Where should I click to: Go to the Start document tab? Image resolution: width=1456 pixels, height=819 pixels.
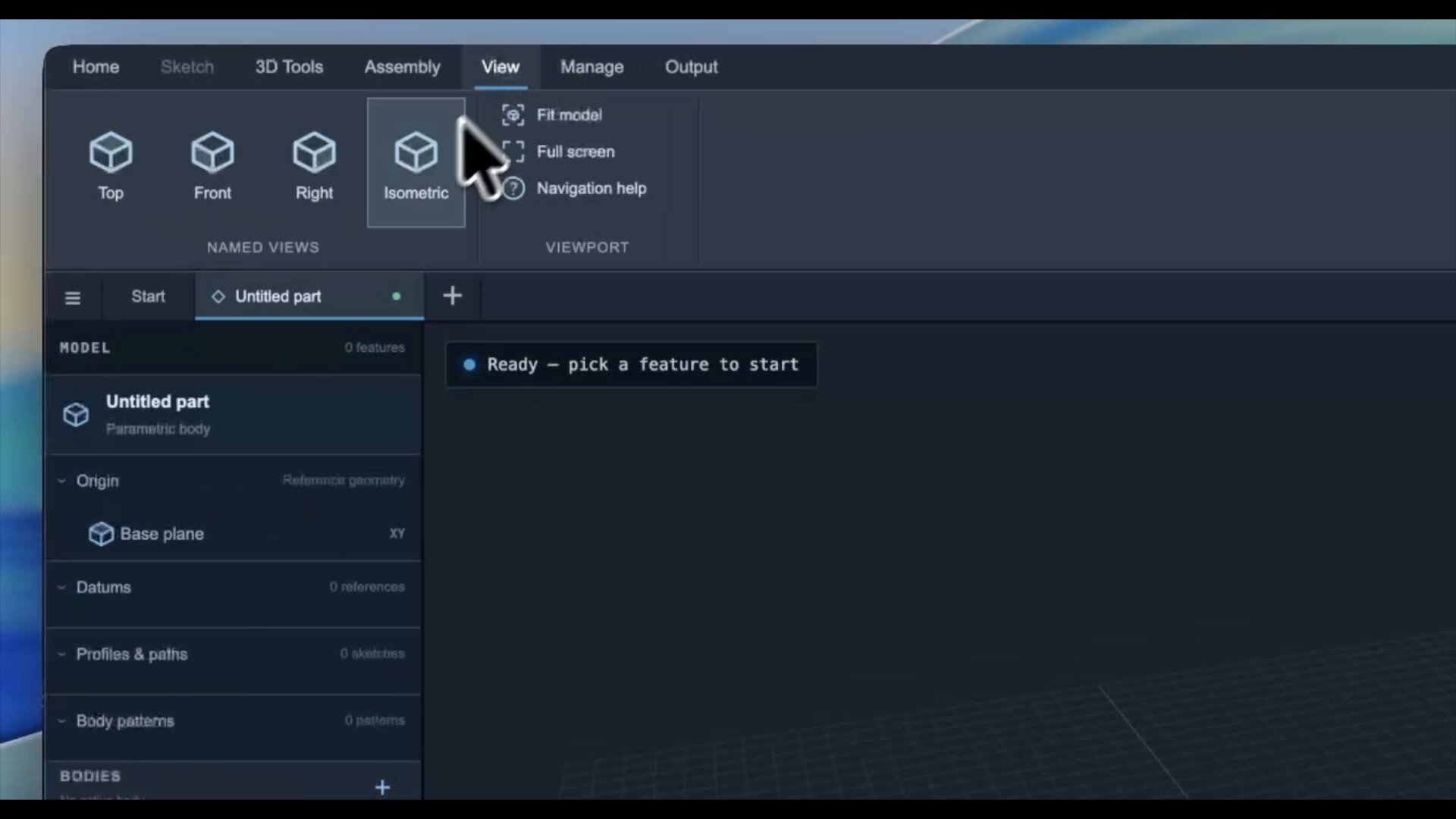[148, 297]
